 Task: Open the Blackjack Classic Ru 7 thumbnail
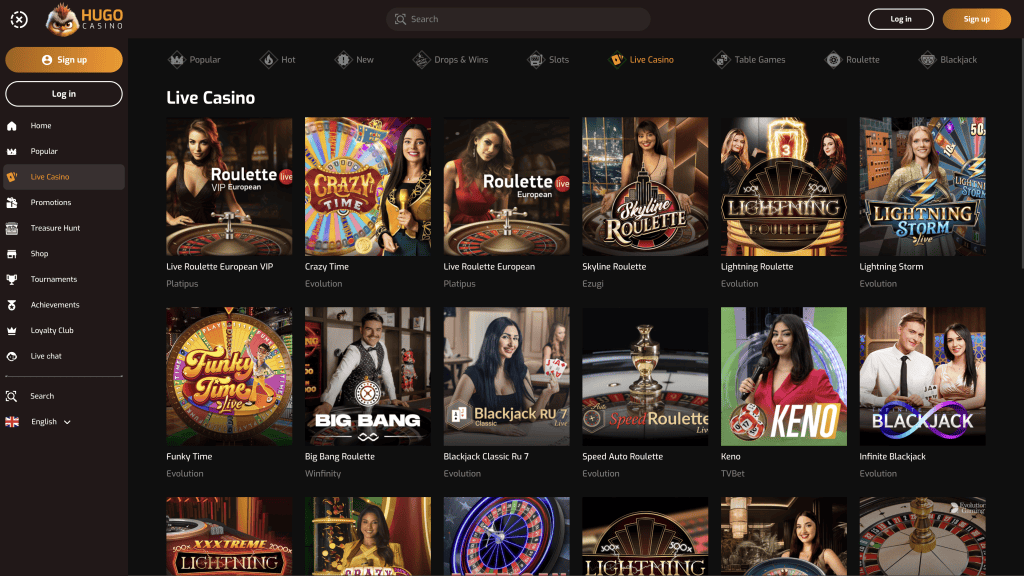(506, 377)
